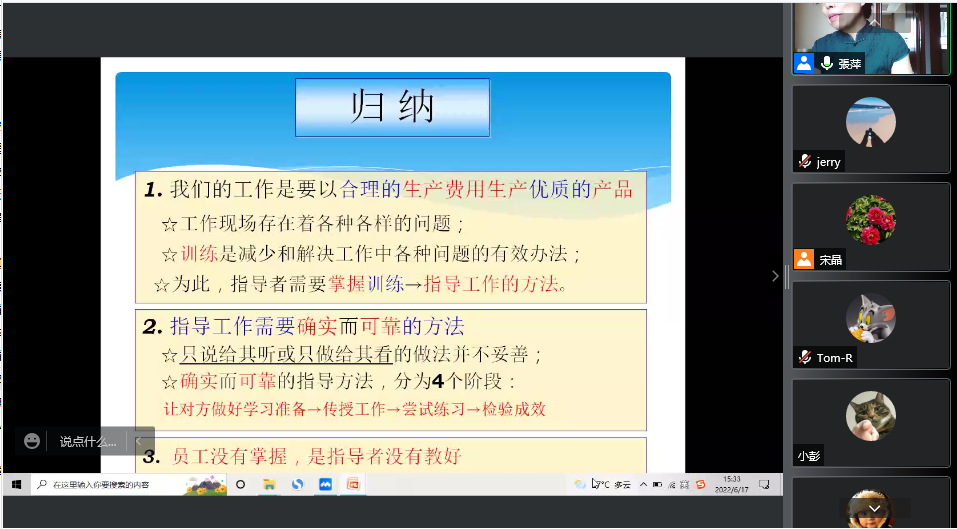This screenshot has height=529, width=957.
Task: Click the muted microphone icon next to jerry
Action: (804, 162)
